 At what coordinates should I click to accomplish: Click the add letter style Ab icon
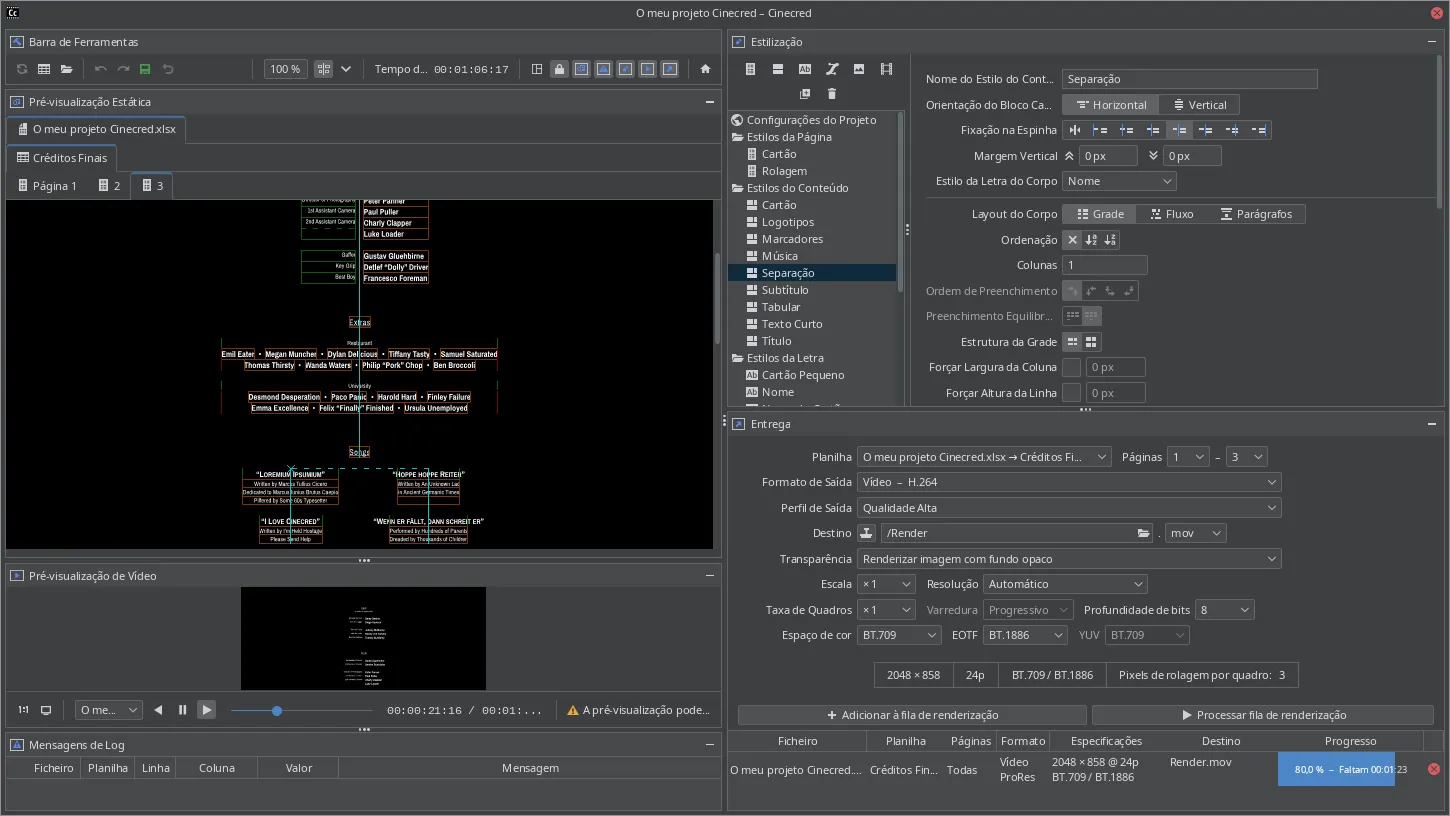pyautogui.click(x=804, y=69)
